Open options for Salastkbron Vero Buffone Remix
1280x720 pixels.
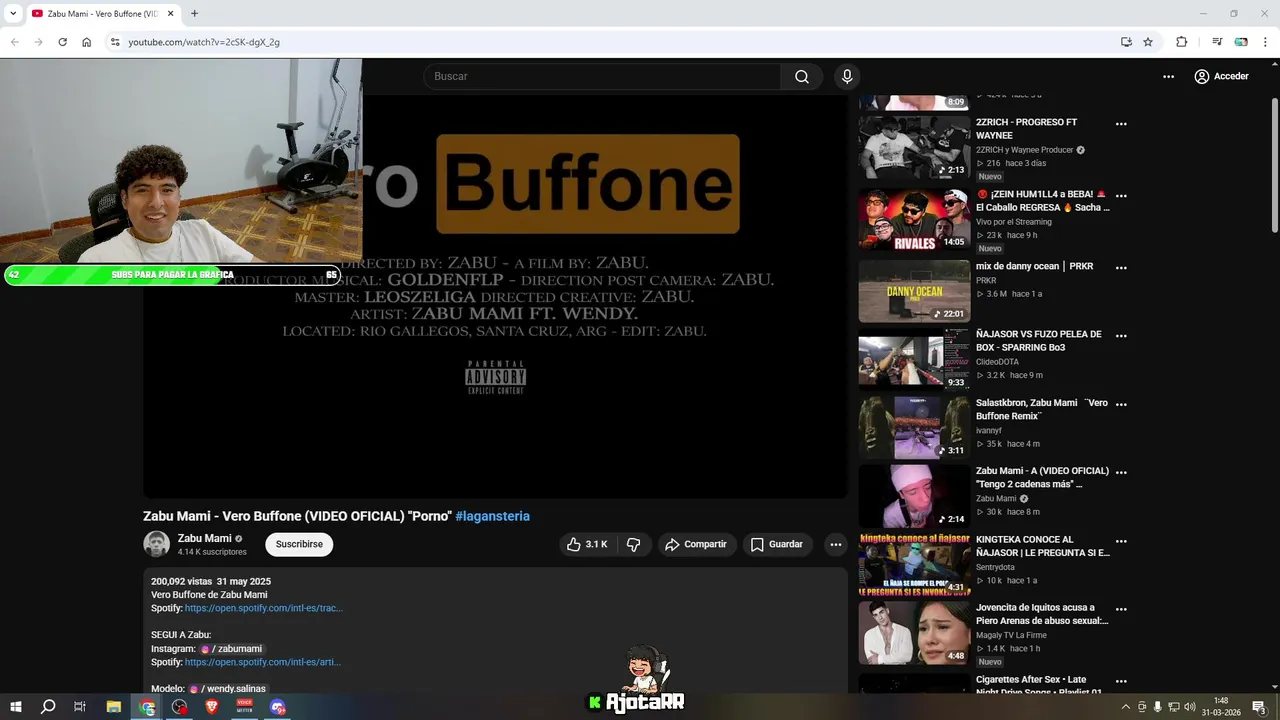(x=1121, y=404)
